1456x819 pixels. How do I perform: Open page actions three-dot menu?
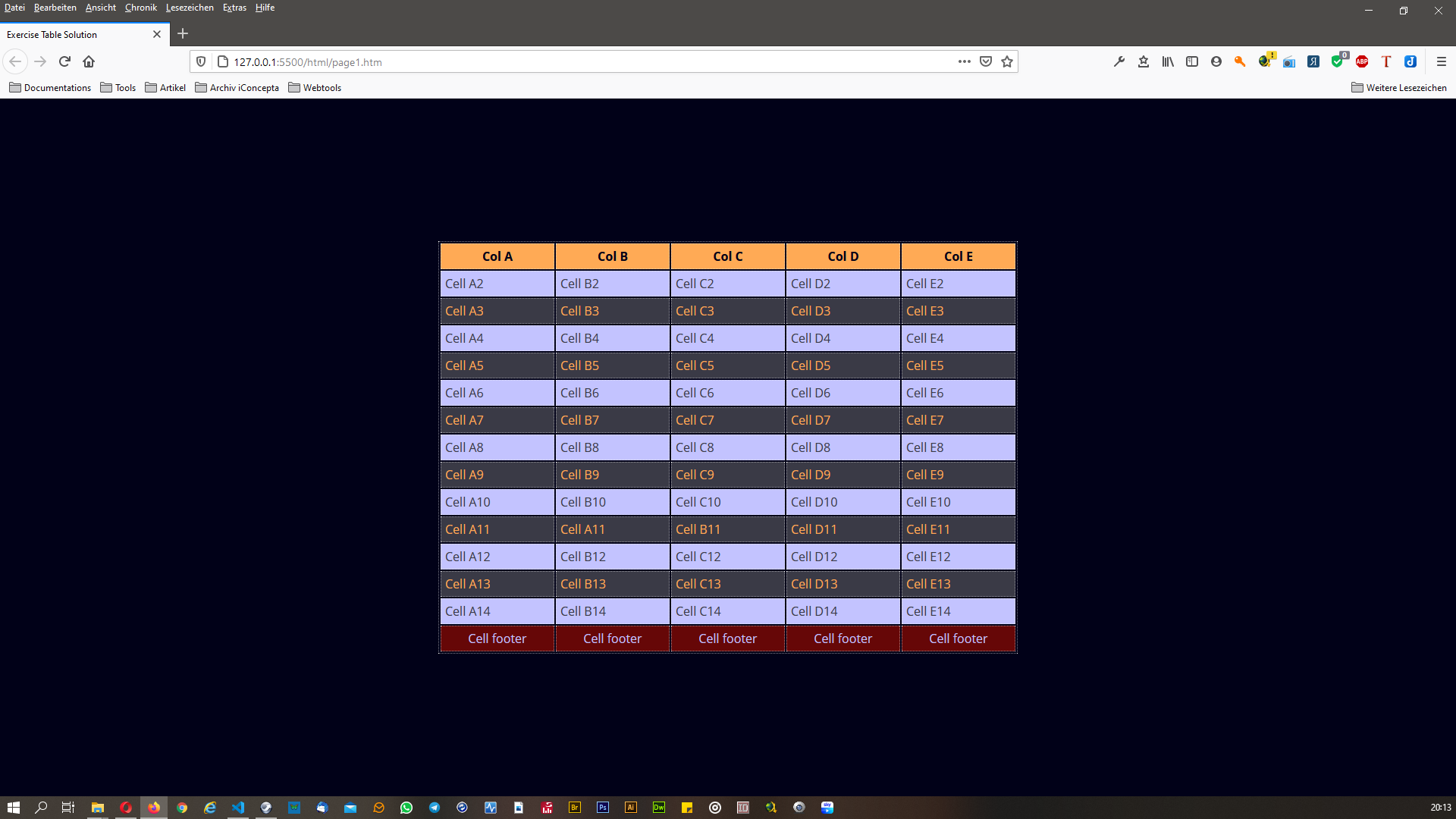click(965, 61)
